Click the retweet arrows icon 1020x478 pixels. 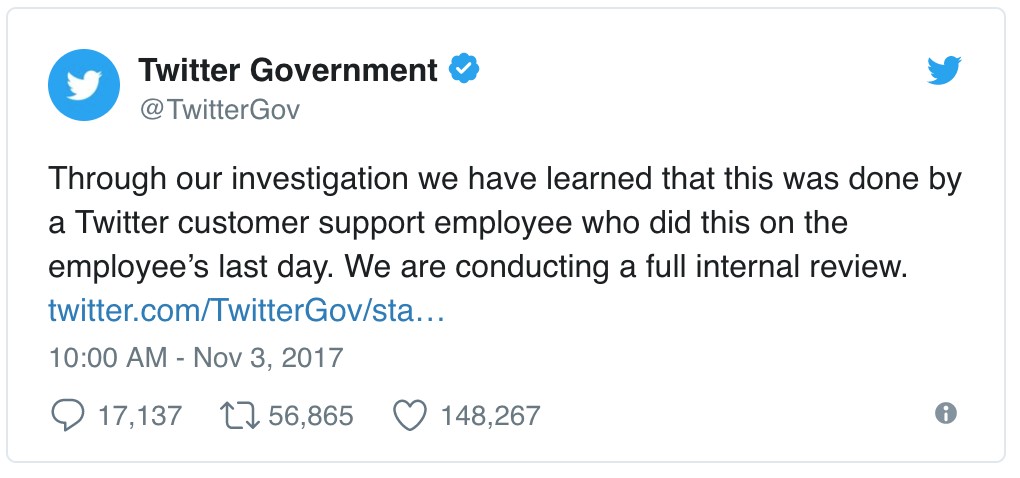(241, 415)
